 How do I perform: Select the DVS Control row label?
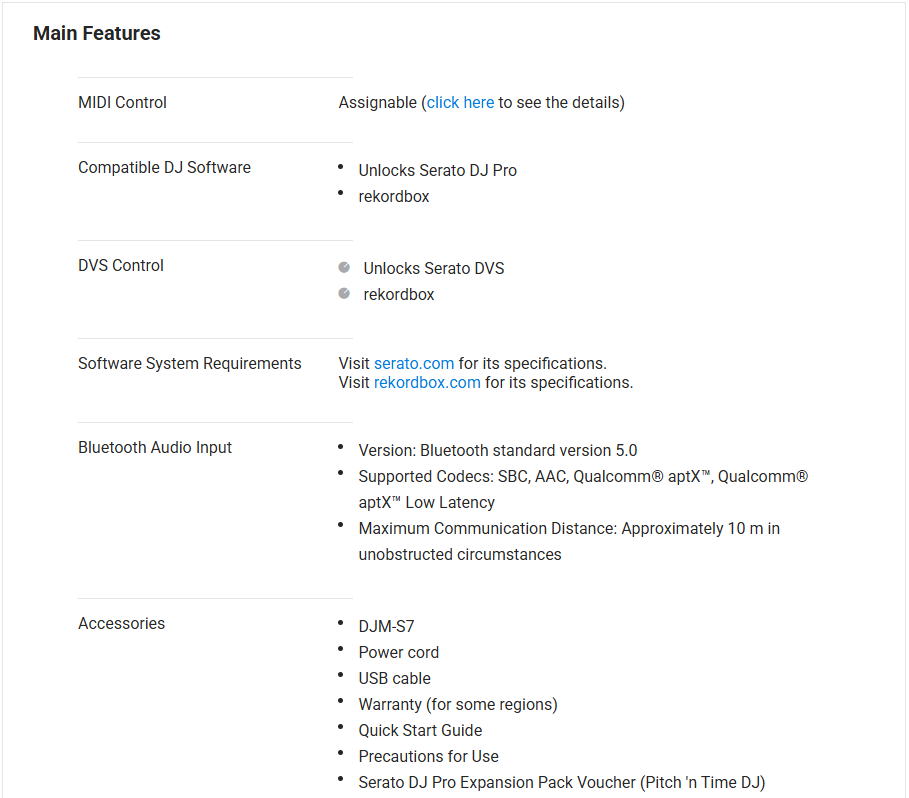121,265
